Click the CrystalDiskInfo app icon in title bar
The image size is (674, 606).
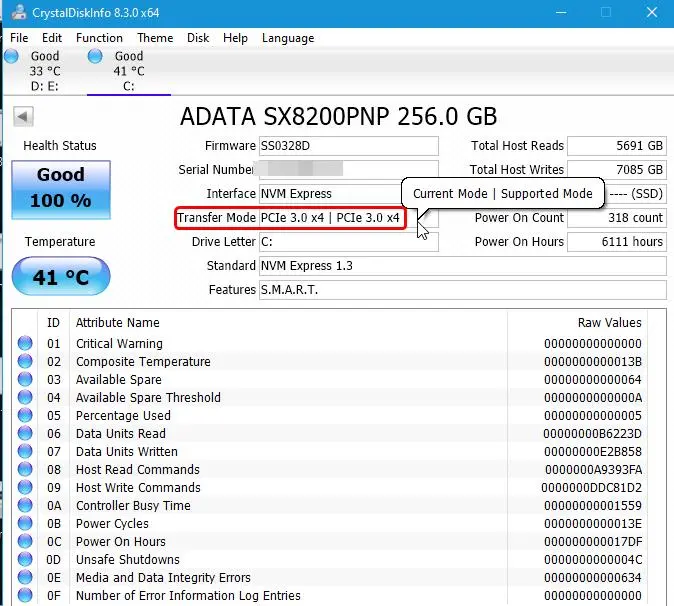pyautogui.click(x=18, y=13)
